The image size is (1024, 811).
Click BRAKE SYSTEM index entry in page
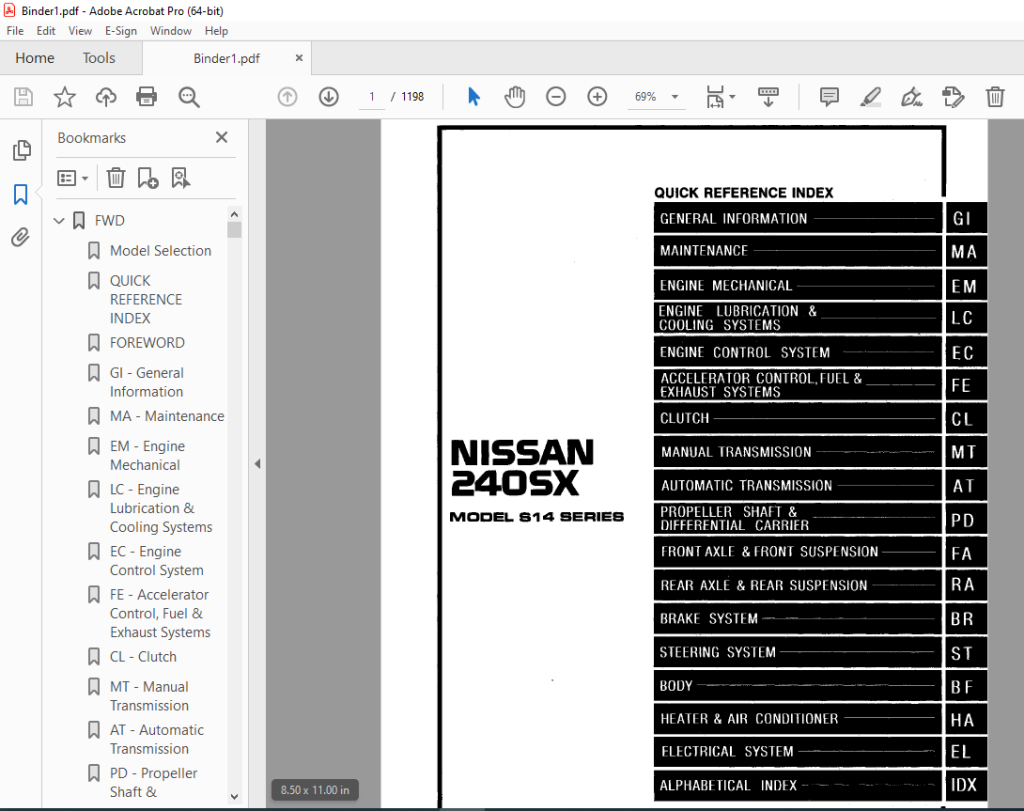pyautogui.click(x=797, y=618)
